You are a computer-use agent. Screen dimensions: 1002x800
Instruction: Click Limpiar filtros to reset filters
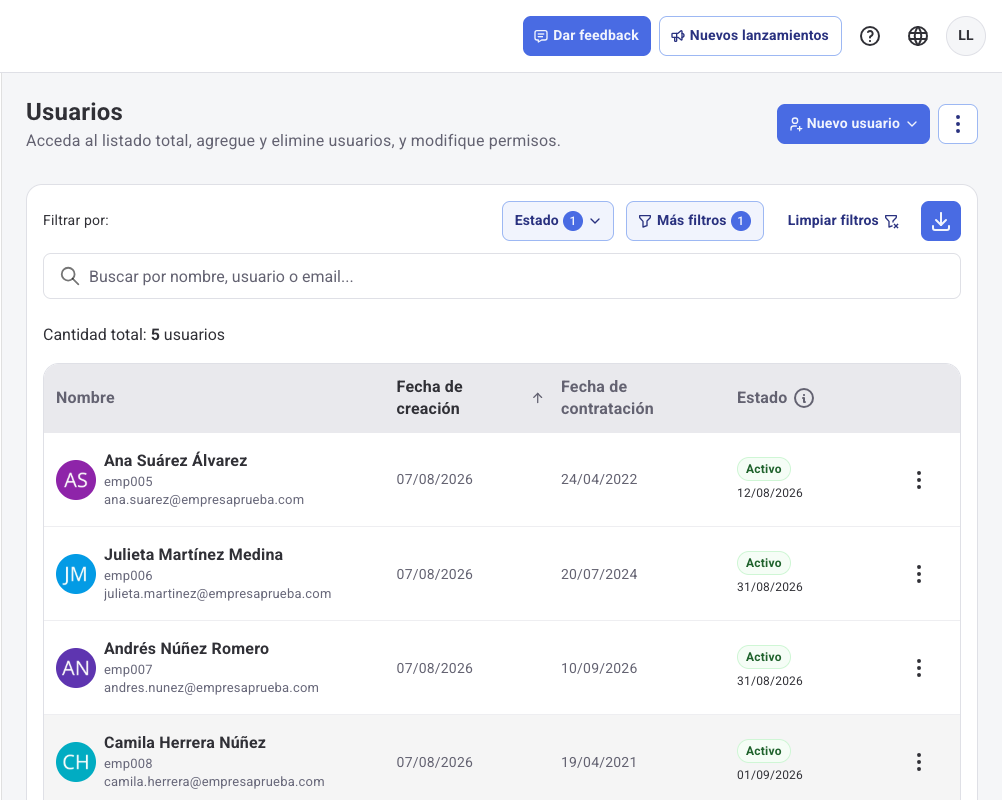coord(844,221)
